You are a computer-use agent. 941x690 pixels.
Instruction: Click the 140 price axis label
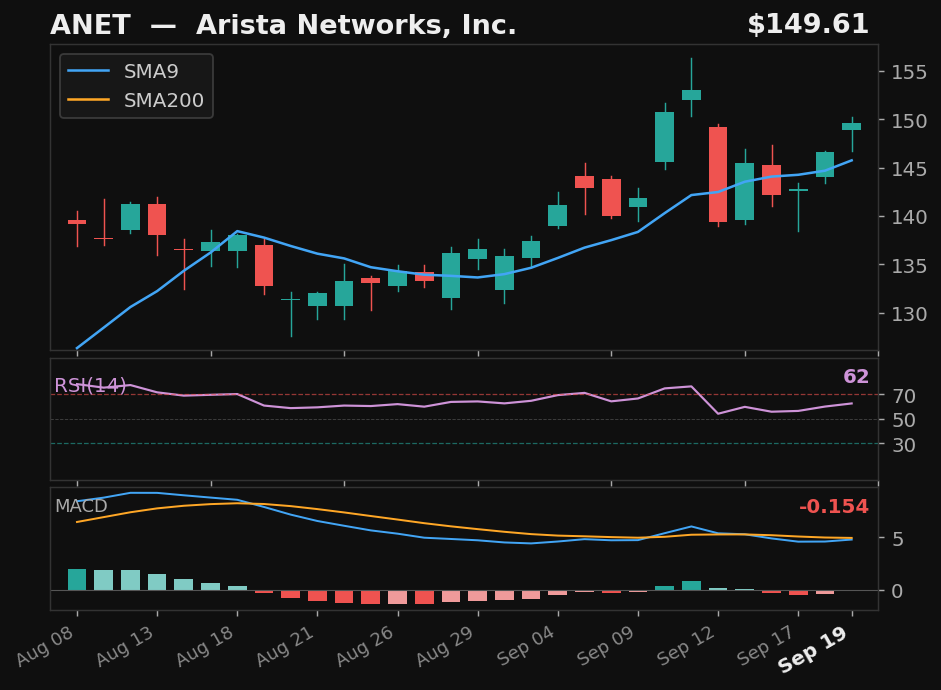point(909,217)
